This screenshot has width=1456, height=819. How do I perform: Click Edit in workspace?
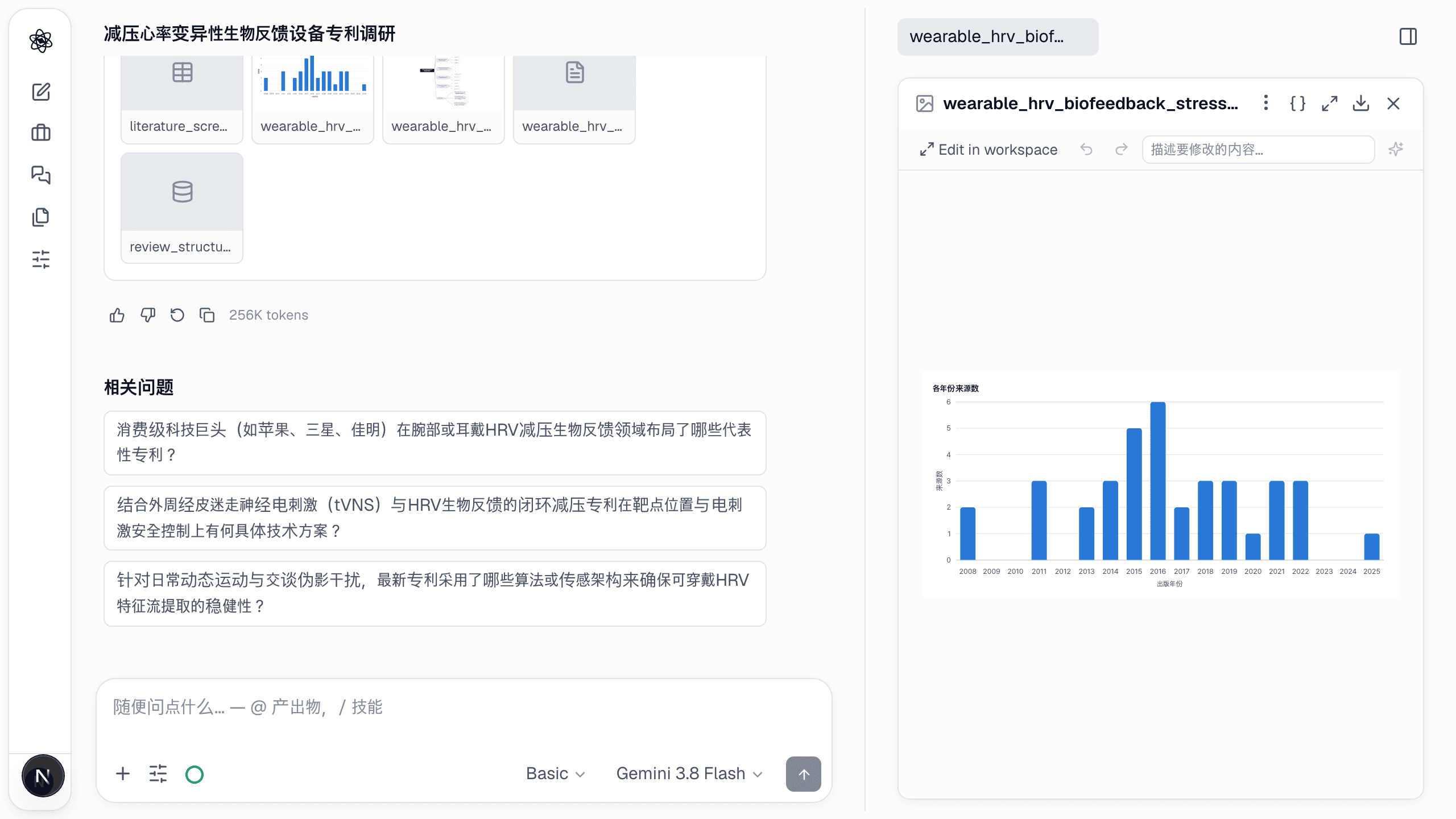pyautogui.click(x=988, y=150)
